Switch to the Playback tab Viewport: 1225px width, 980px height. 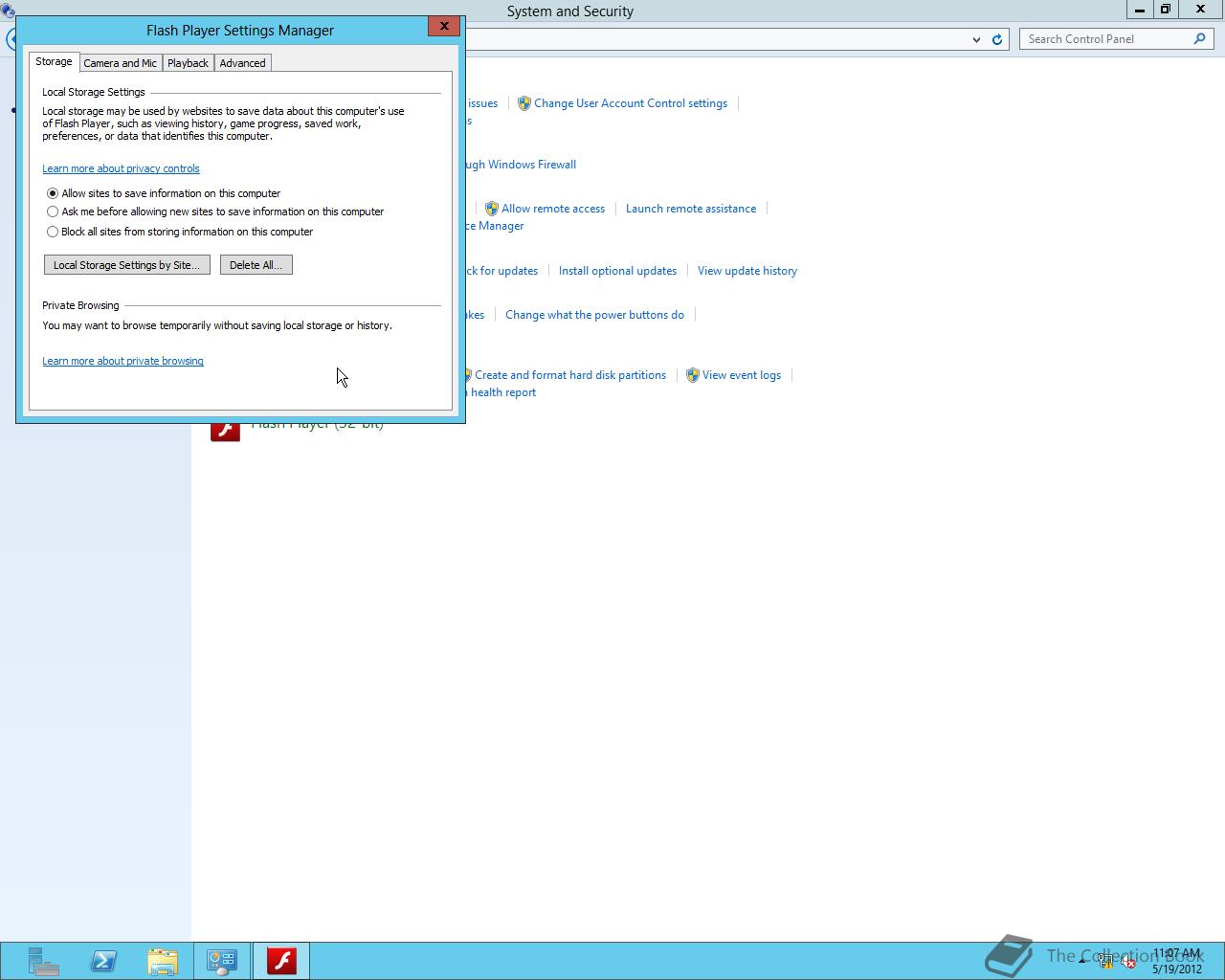click(x=188, y=63)
